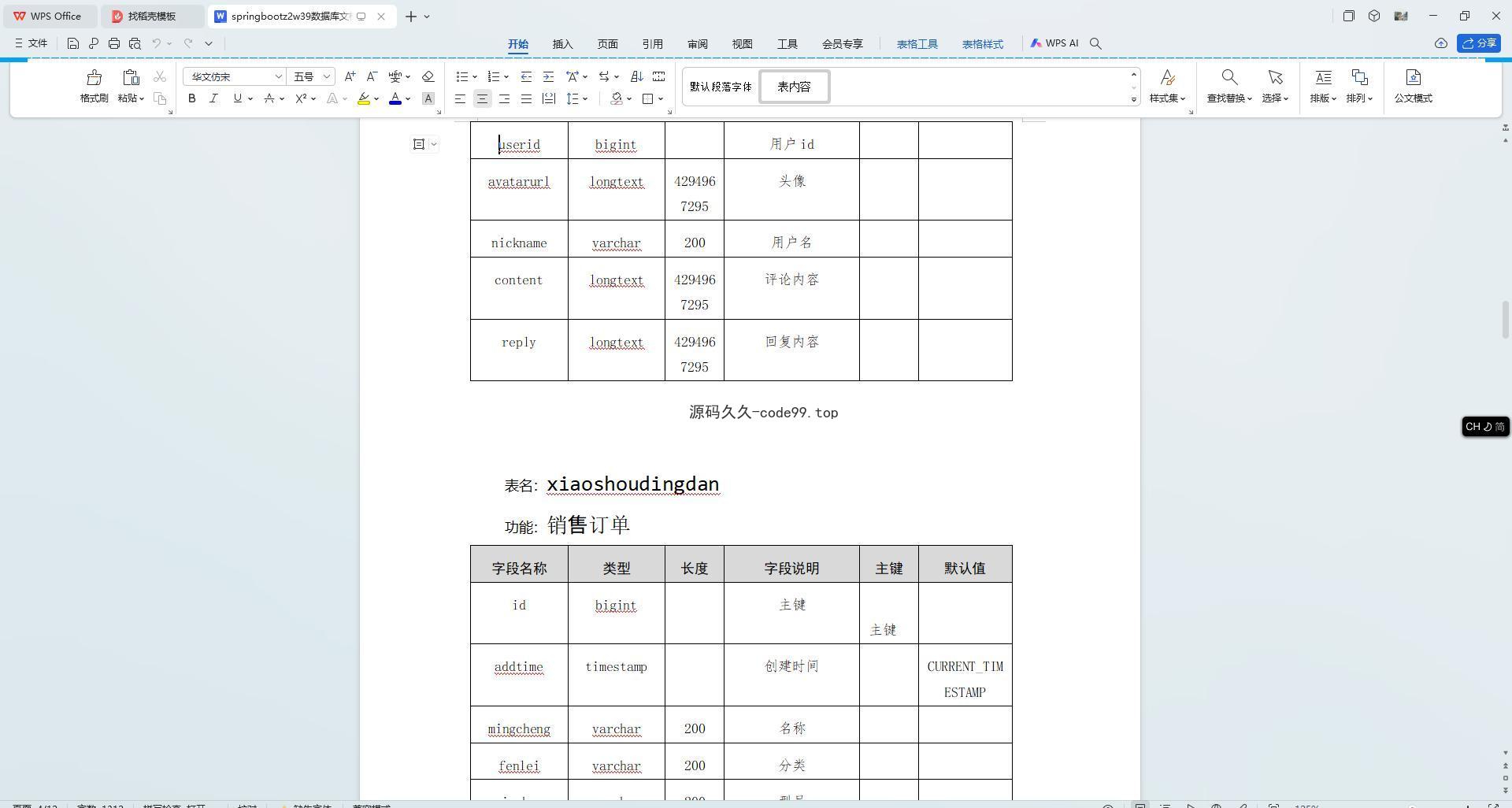Toggle Strikethrough formatting
Screen dimensions: 1512x808
(269, 98)
